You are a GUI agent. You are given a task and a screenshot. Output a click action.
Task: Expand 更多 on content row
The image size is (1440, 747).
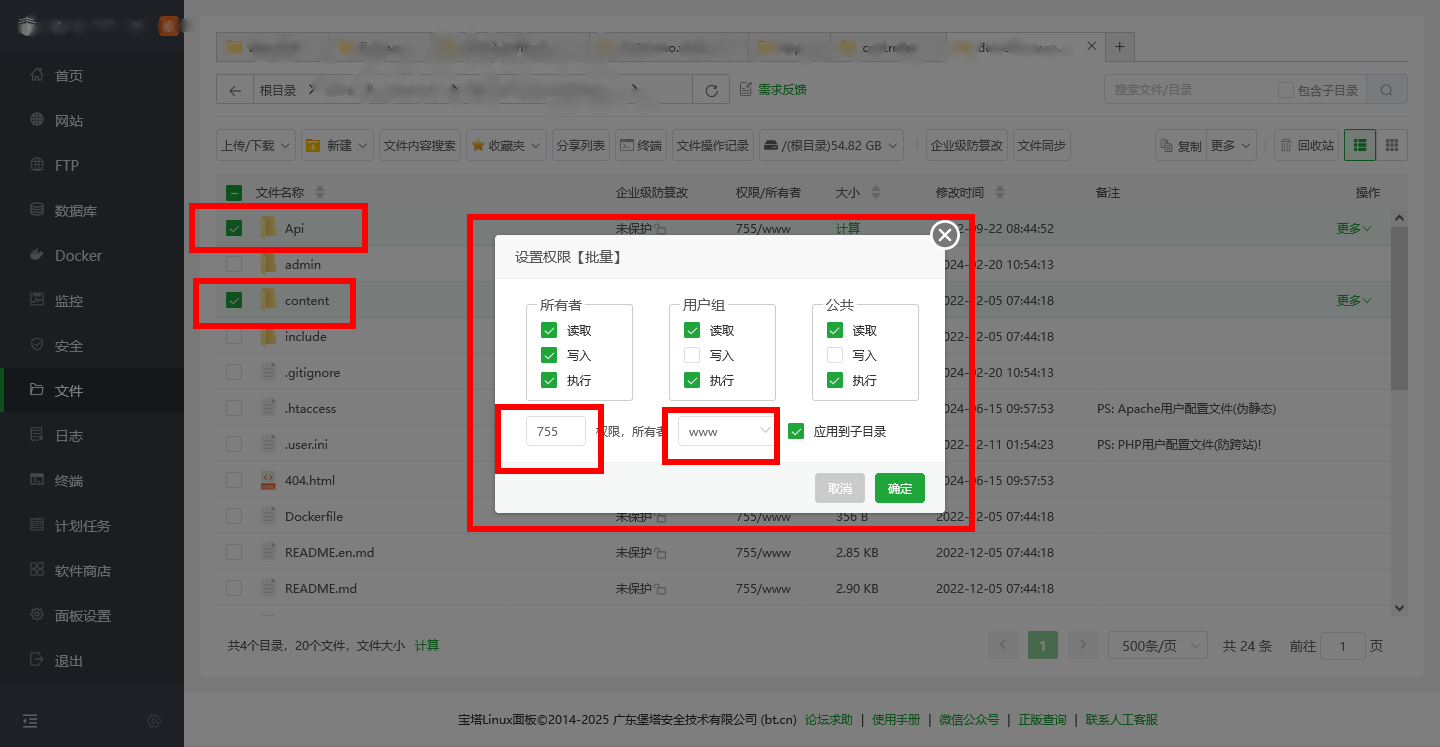click(x=1354, y=300)
